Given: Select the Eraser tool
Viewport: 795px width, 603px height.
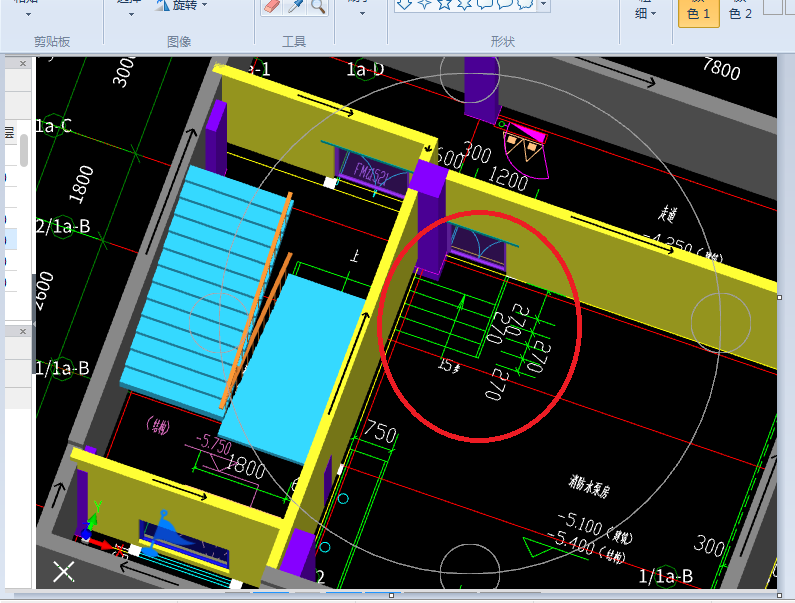Looking at the screenshot, I should point(272,6).
